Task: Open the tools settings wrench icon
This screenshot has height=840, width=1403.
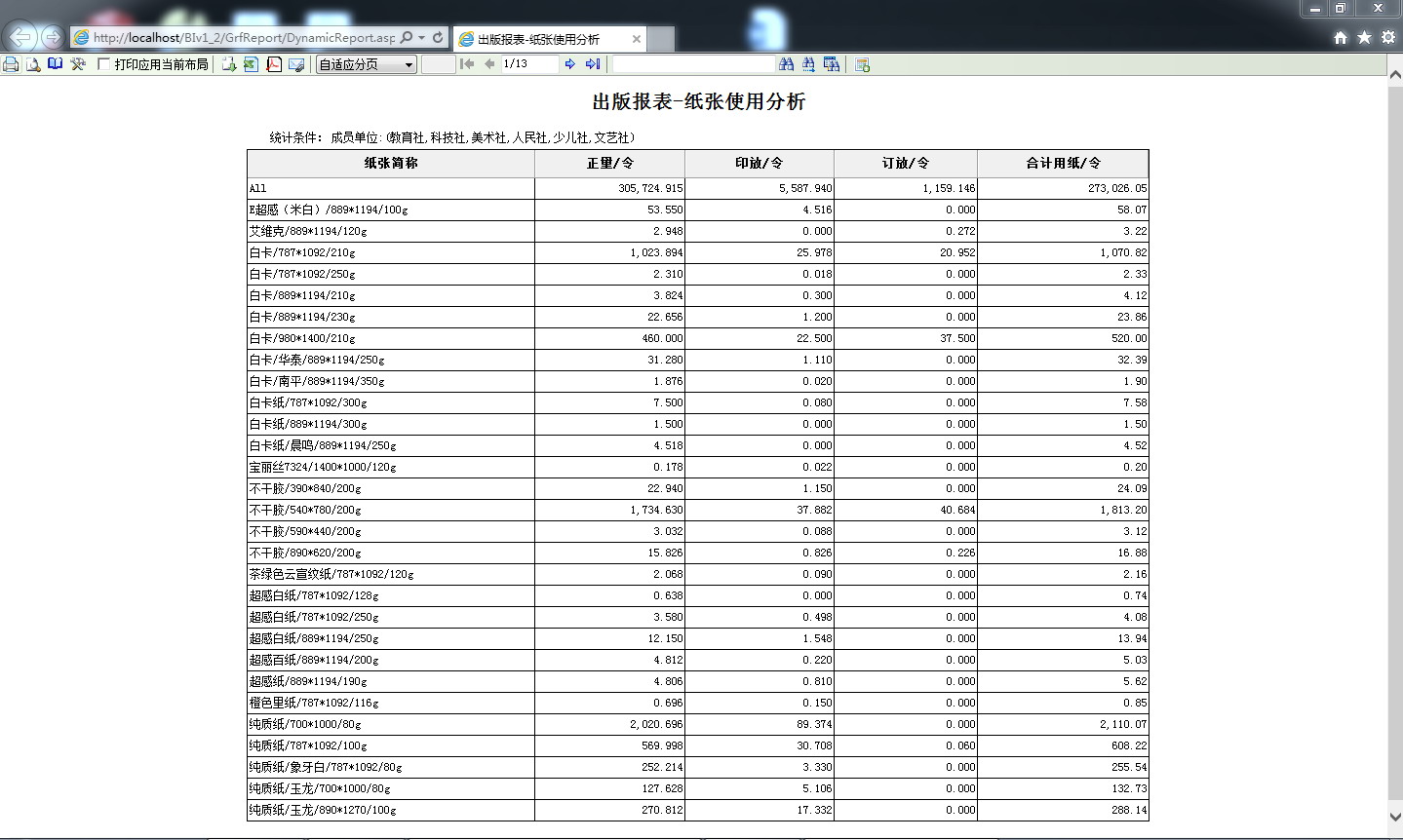Action: [78, 64]
